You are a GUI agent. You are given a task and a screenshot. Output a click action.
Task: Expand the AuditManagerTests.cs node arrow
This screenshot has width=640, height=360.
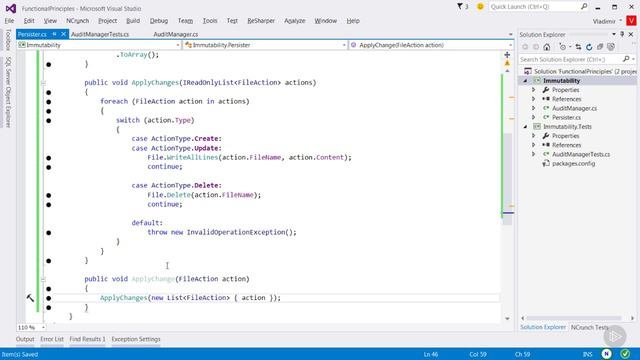(x=533, y=154)
